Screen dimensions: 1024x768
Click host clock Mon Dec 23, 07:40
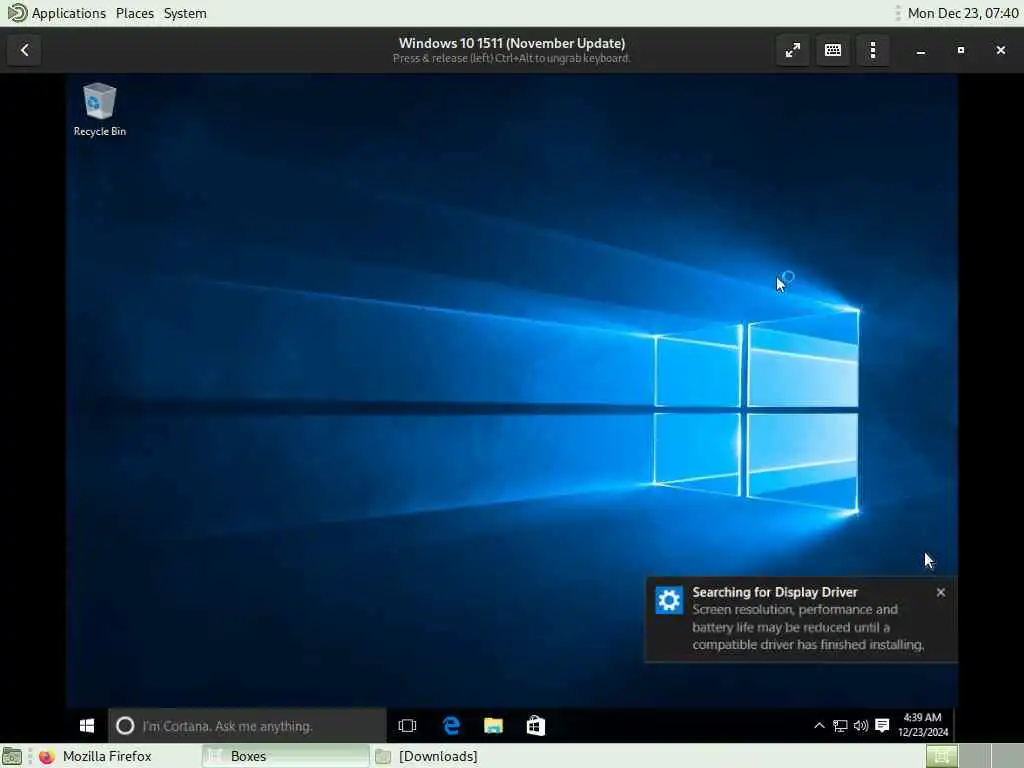point(963,13)
